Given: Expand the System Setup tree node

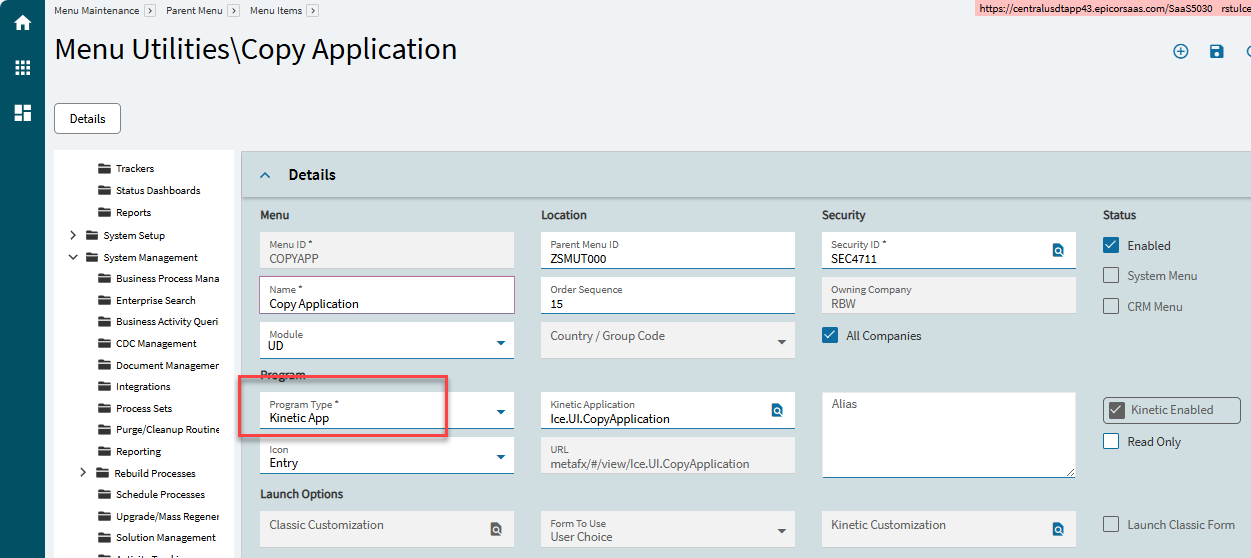Looking at the screenshot, I should coord(73,236).
